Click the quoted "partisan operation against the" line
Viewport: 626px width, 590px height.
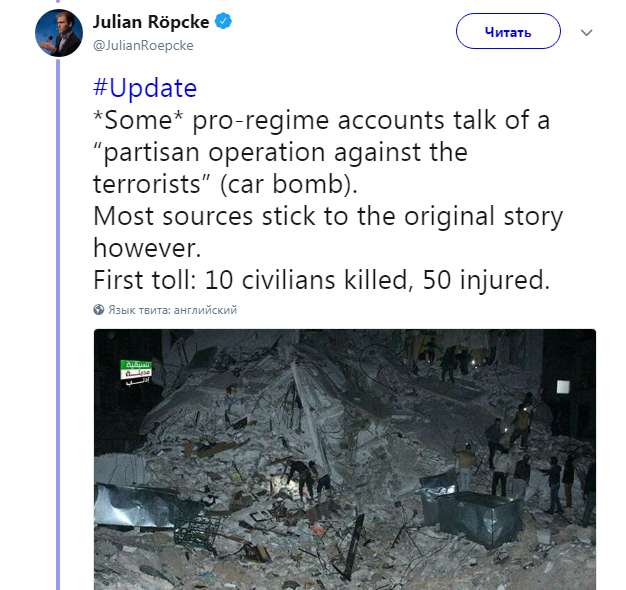click(280, 153)
